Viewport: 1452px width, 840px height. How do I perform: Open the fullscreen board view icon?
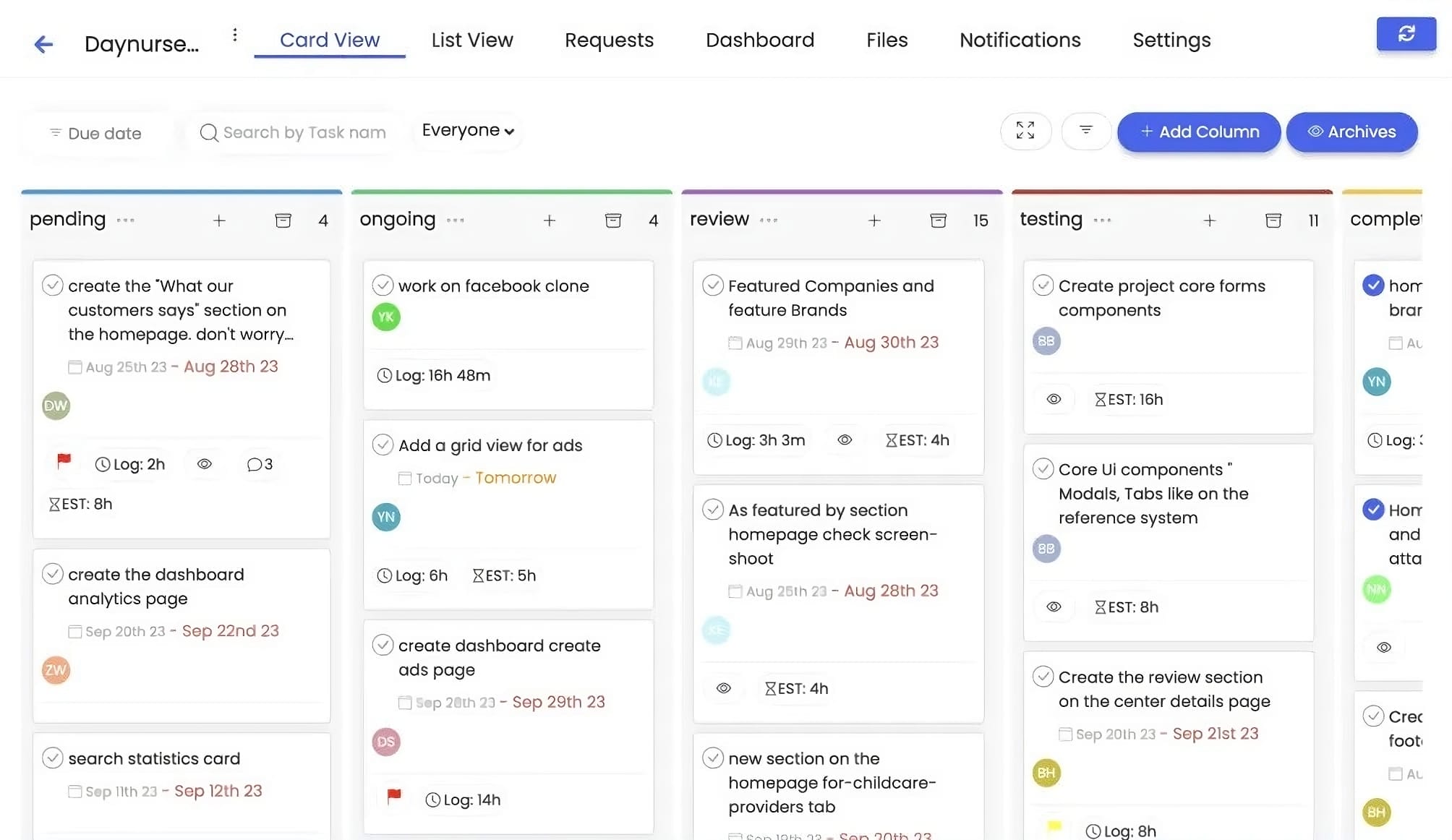coord(1025,131)
